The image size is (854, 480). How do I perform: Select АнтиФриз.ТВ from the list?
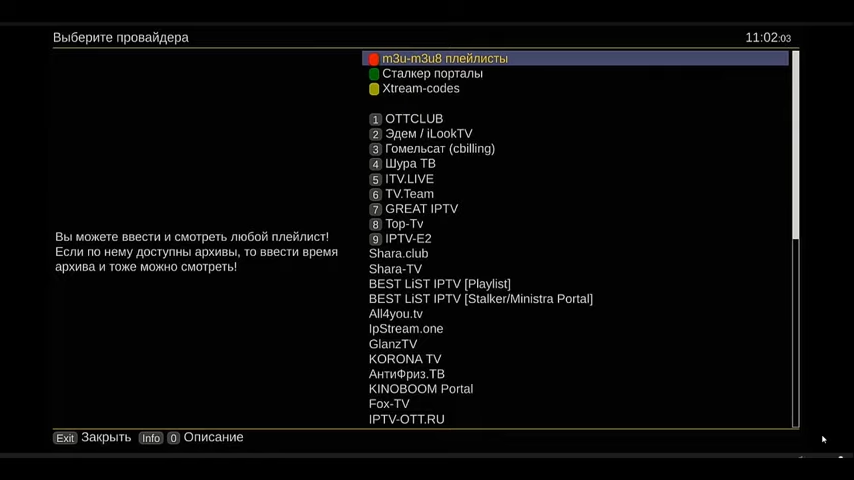coord(406,374)
